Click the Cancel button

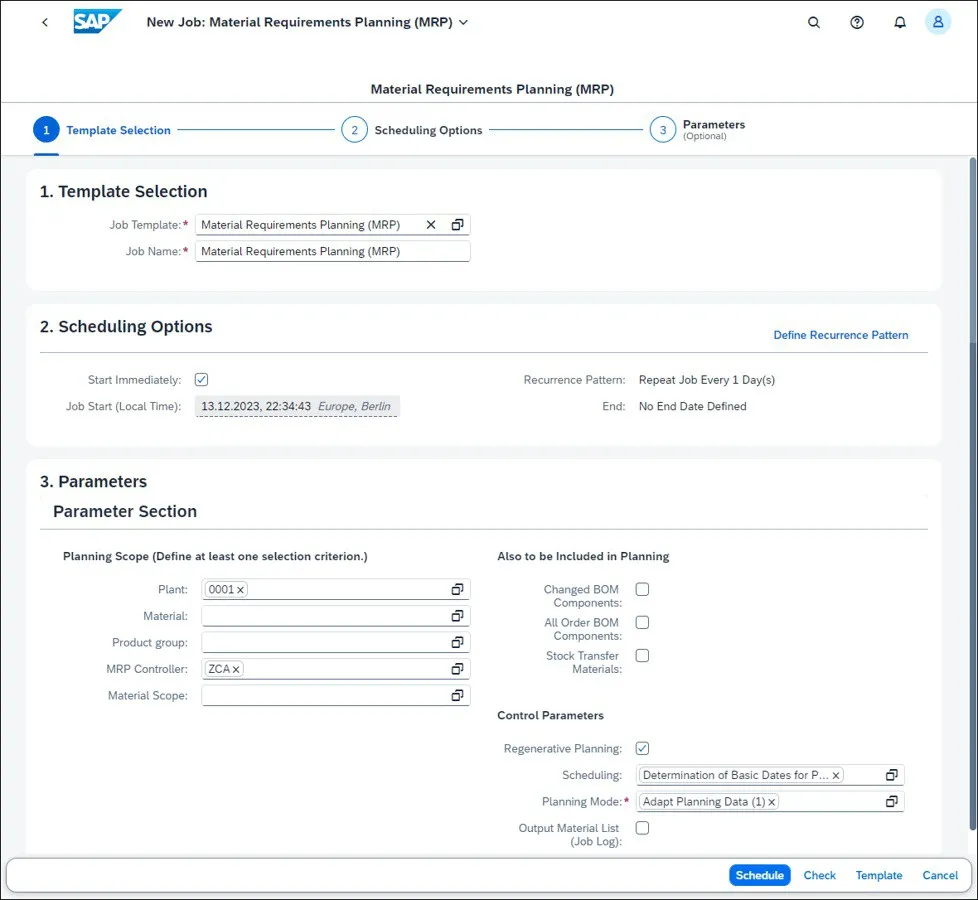(x=940, y=875)
